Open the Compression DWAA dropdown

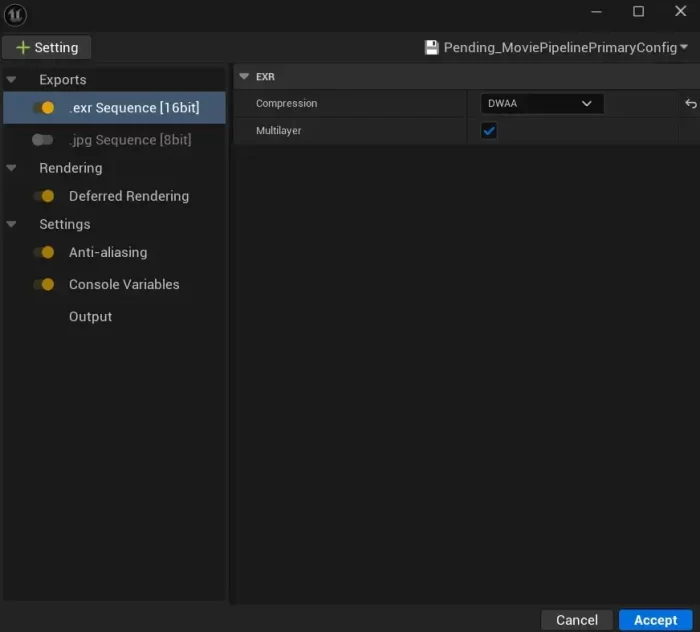(541, 104)
